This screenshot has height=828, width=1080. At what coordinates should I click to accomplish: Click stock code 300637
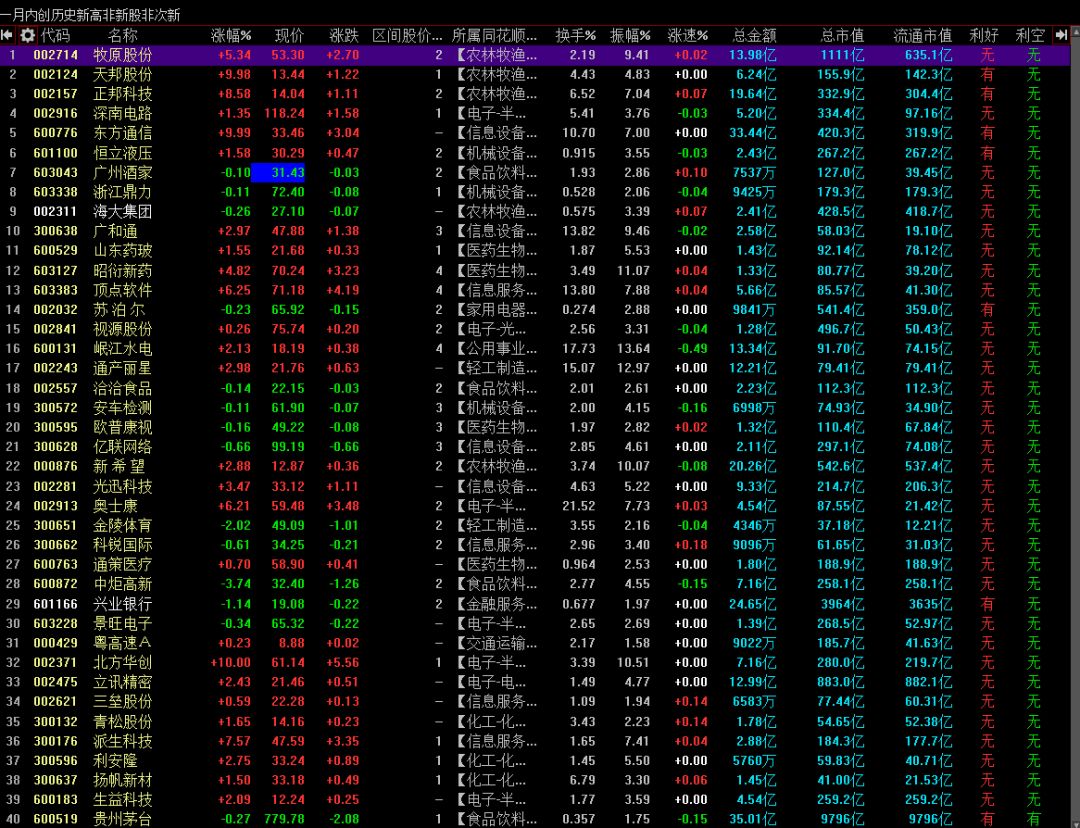56,780
